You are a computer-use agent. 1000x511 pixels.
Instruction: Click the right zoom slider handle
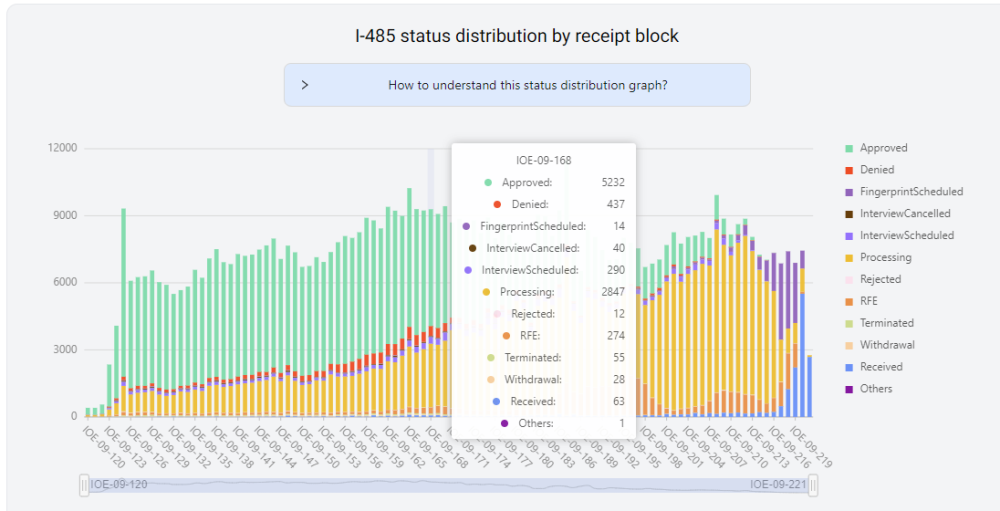814,485
